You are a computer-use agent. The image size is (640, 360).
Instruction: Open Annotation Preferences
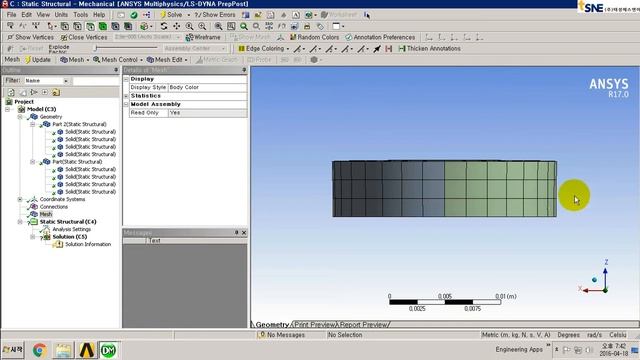(x=380, y=37)
